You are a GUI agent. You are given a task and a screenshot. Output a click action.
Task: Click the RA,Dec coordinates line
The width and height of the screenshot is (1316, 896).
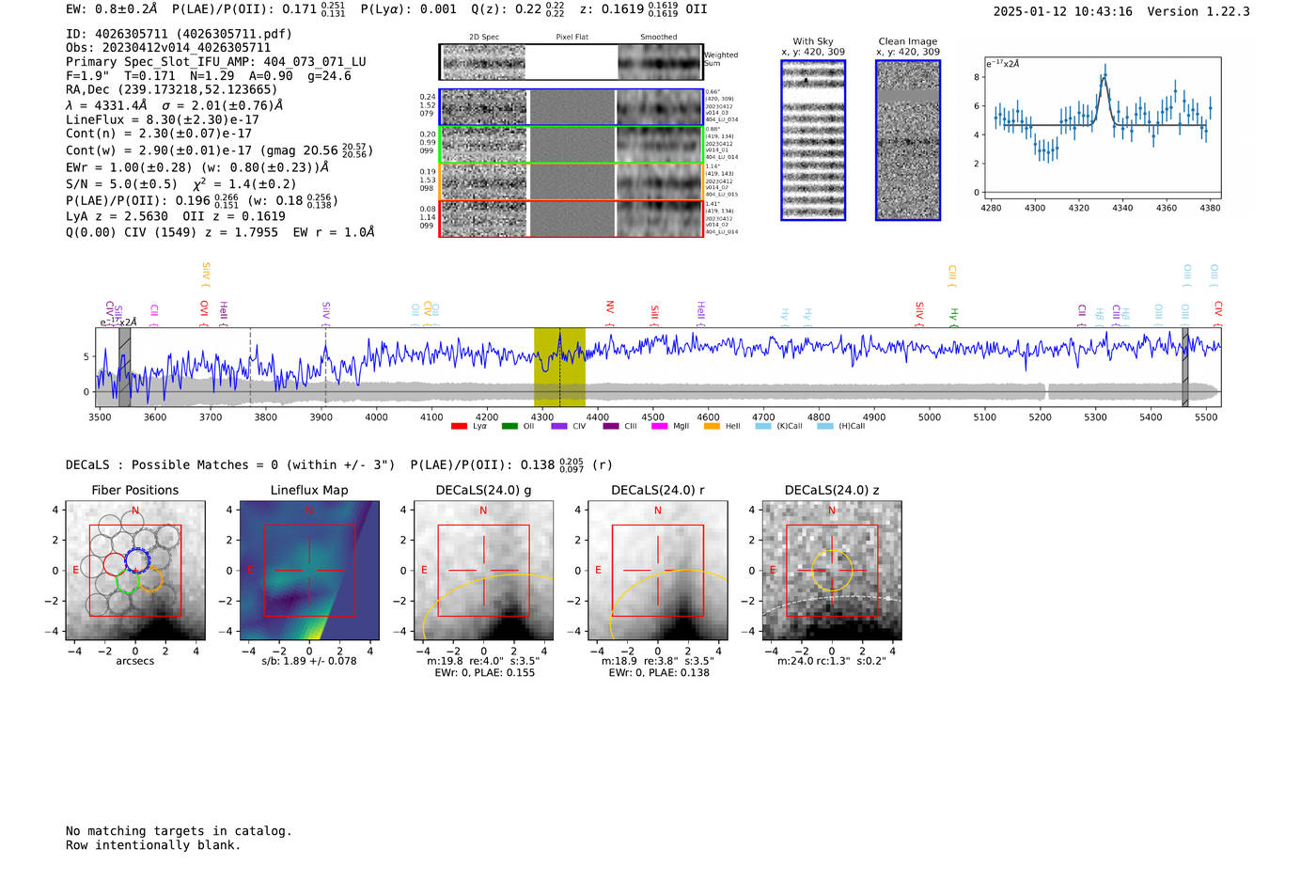point(171,90)
